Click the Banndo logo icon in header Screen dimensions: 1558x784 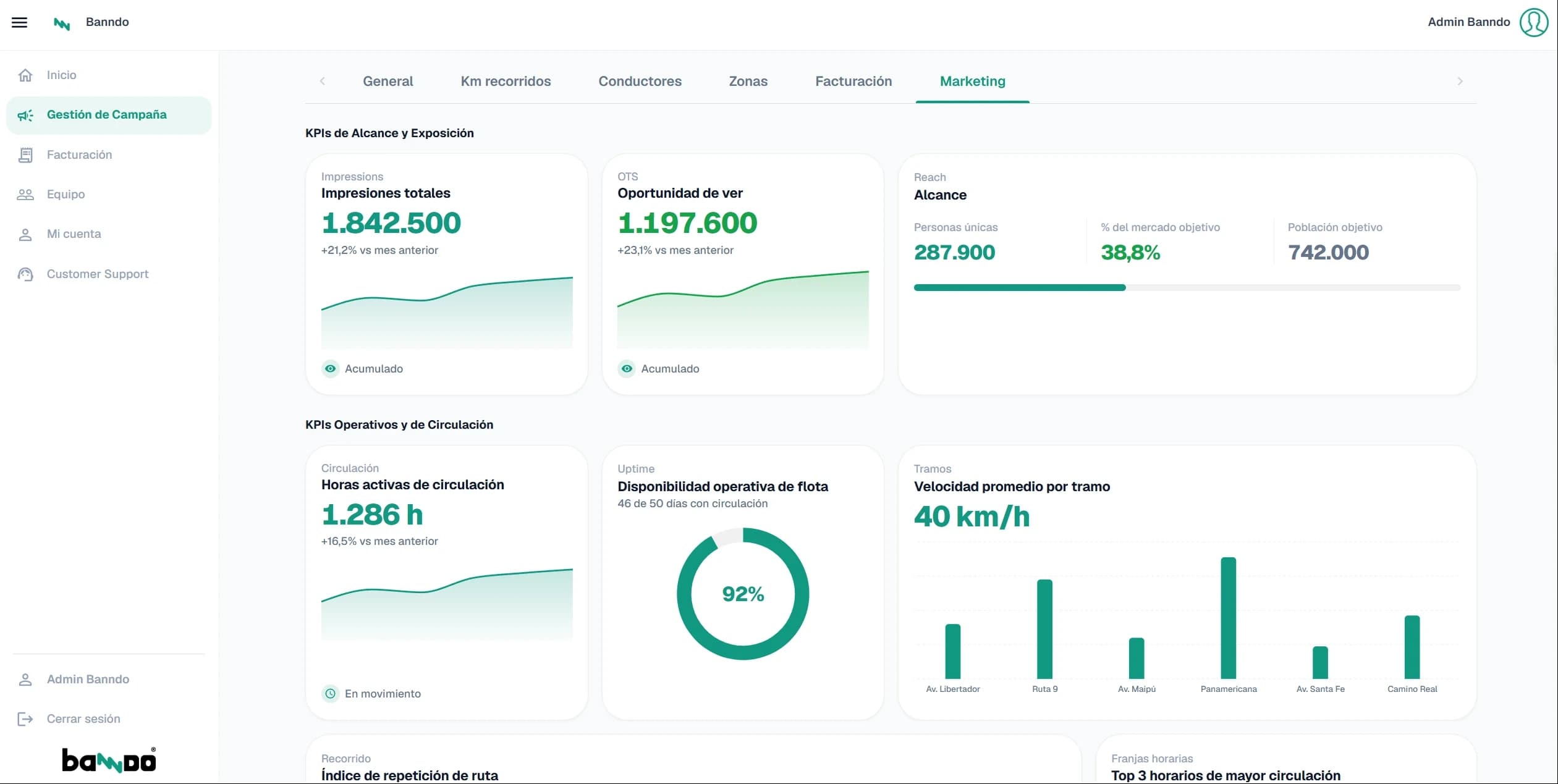click(x=62, y=24)
